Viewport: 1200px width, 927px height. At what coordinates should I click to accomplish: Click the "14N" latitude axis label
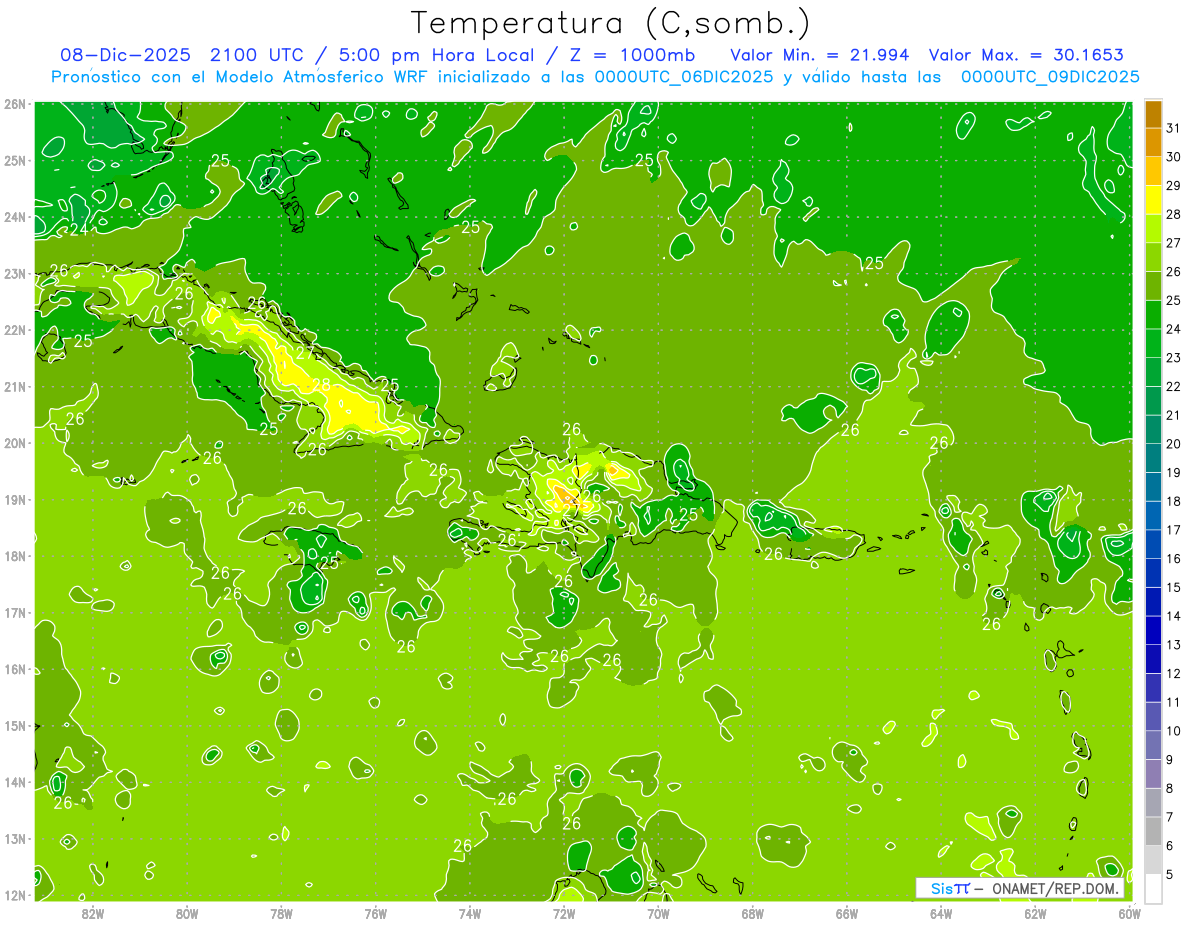pos(15,782)
